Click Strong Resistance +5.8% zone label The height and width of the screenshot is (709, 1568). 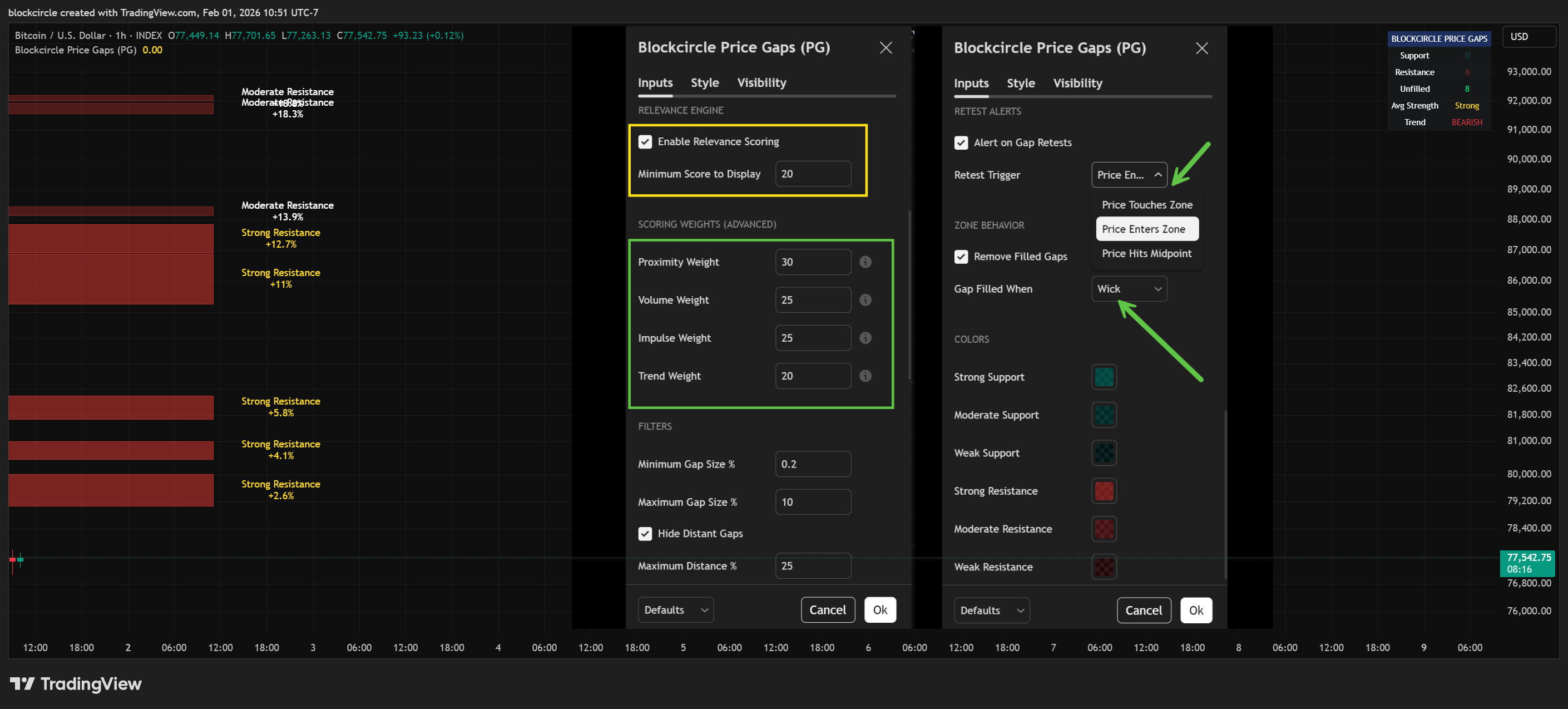pyautogui.click(x=280, y=407)
